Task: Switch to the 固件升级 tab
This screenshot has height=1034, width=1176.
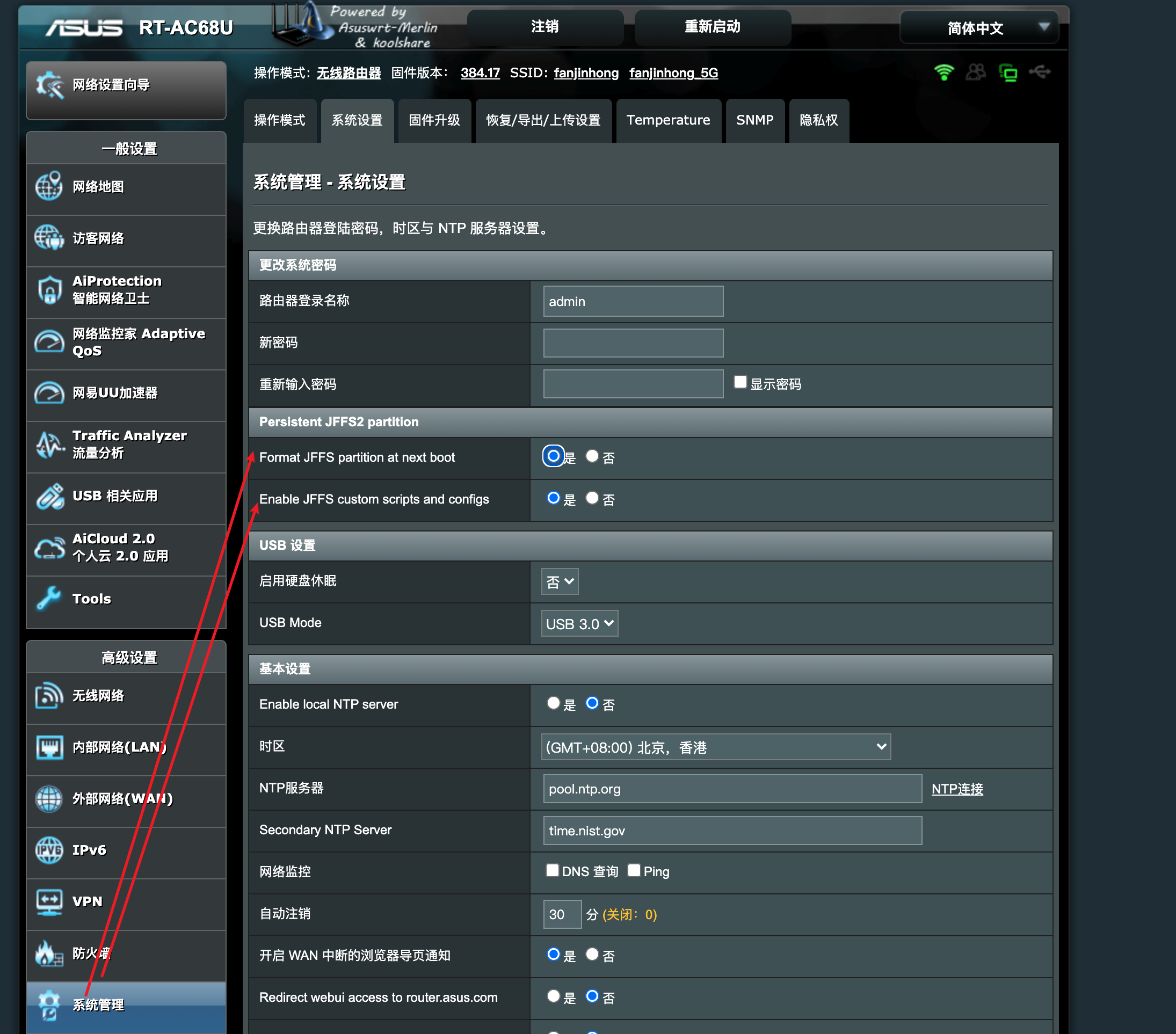Action: coord(434,120)
